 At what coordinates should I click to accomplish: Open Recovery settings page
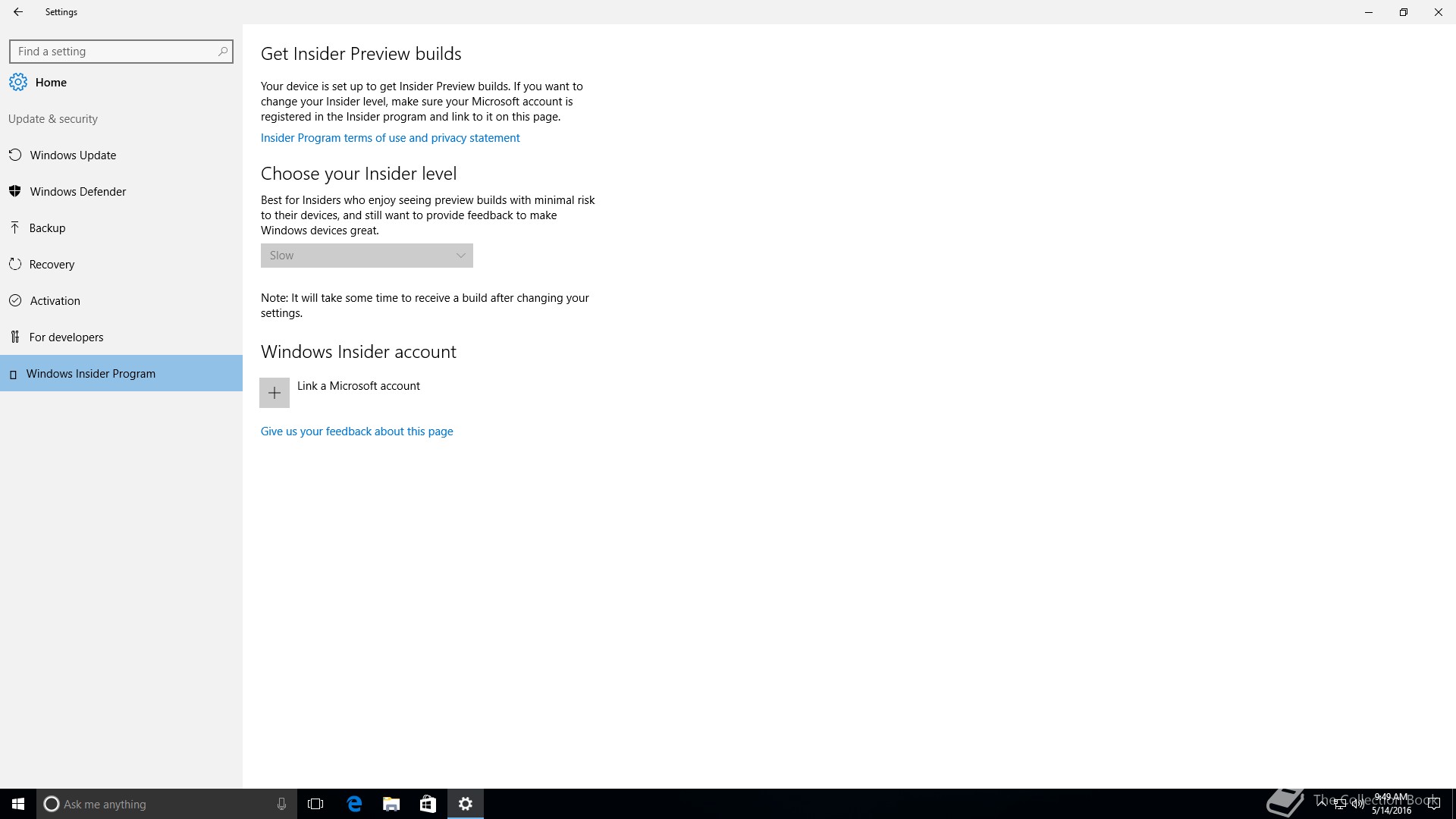click(52, 265)
